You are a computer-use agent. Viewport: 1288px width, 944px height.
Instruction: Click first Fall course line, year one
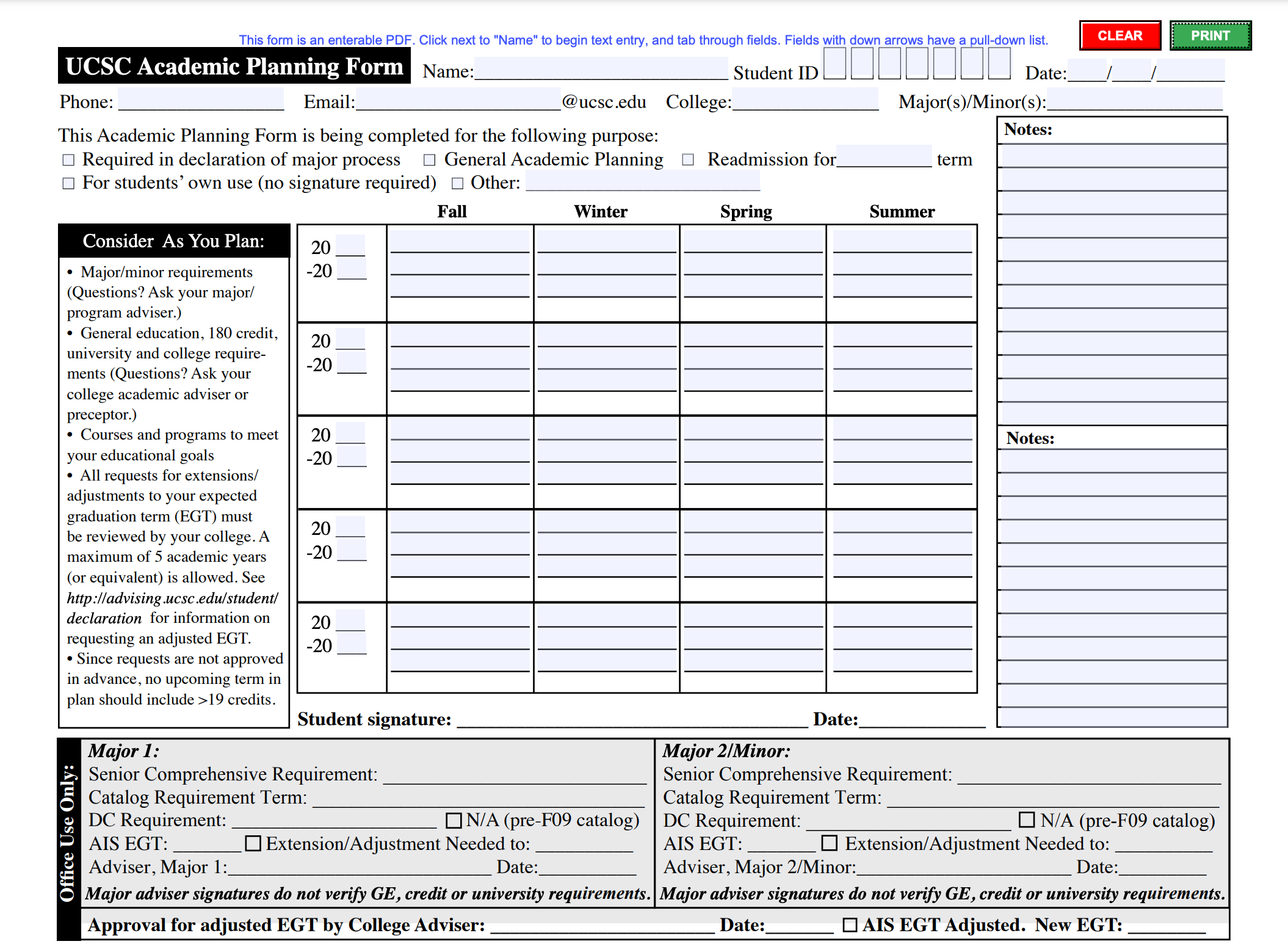[460, 242]
